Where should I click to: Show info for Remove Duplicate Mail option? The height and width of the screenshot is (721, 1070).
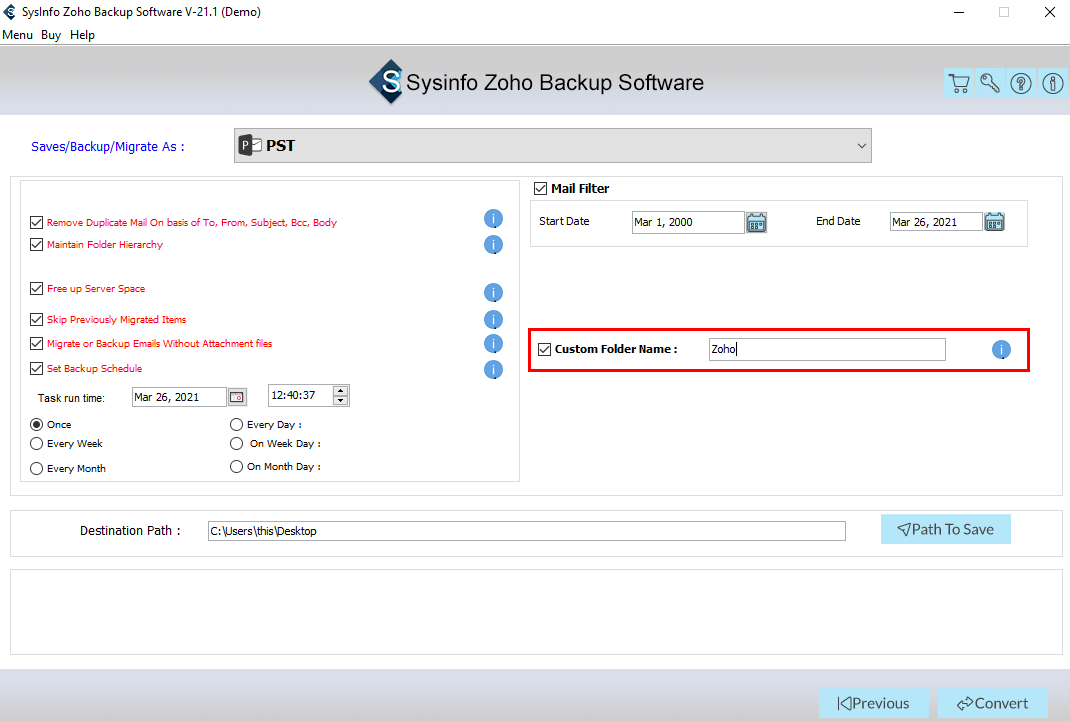coord(493,219)
